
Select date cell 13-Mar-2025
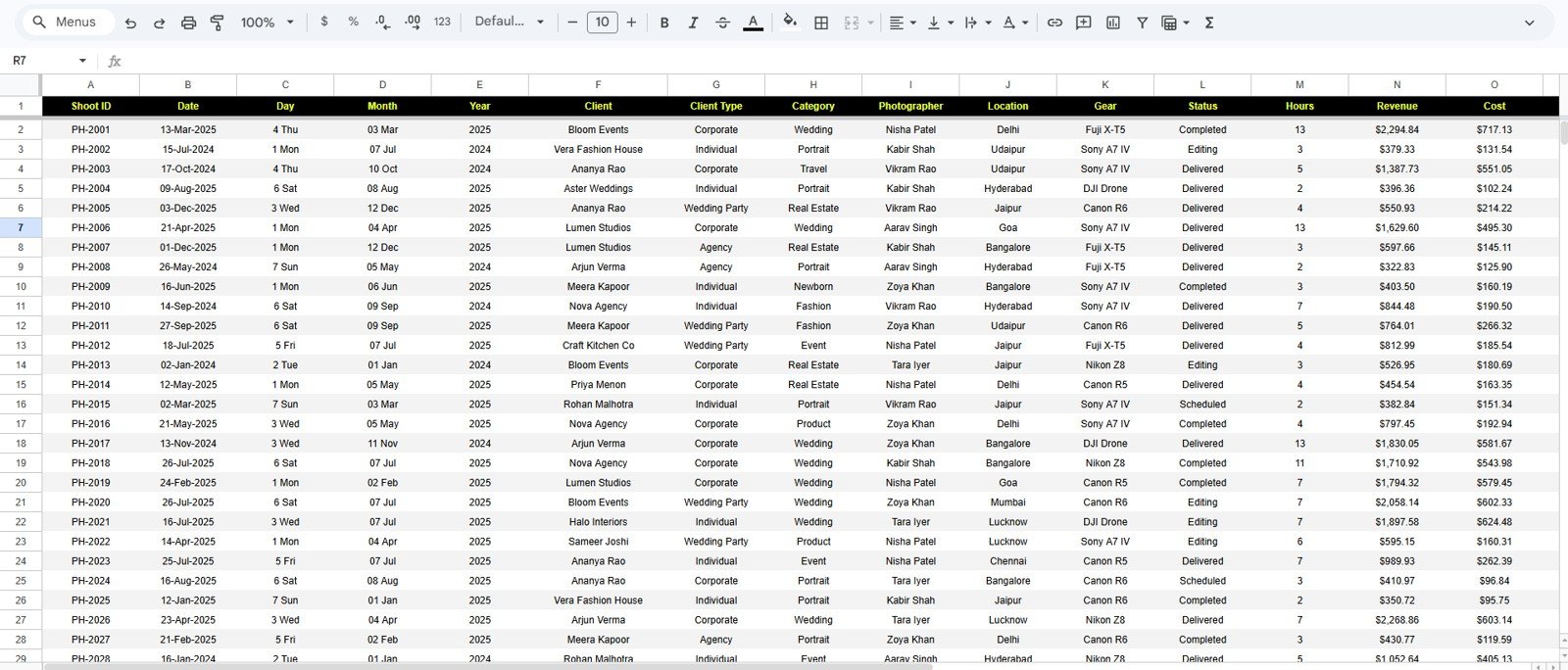pyautogui.click(x=188, y=129)
